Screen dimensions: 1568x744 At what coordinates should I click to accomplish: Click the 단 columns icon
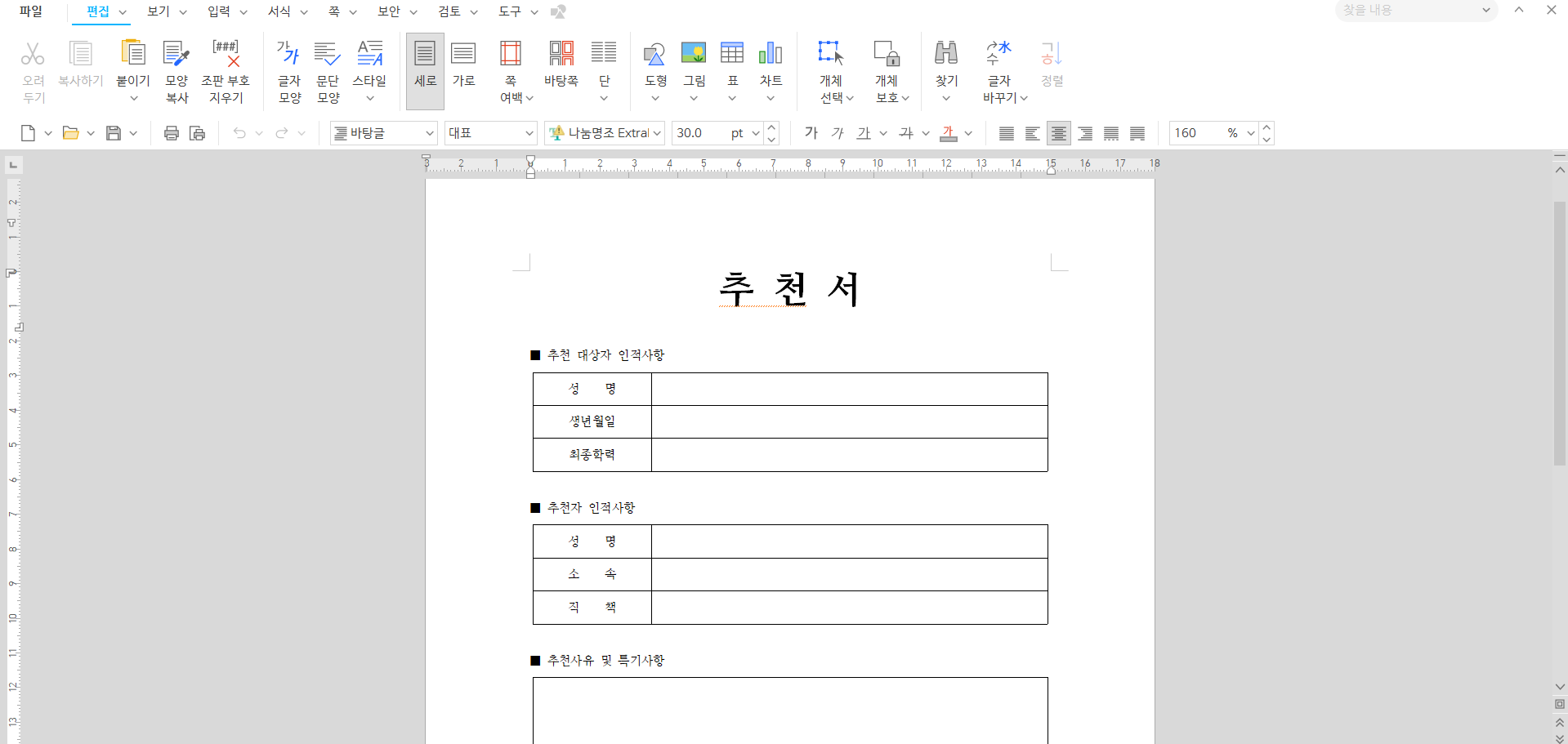[604, 54]
